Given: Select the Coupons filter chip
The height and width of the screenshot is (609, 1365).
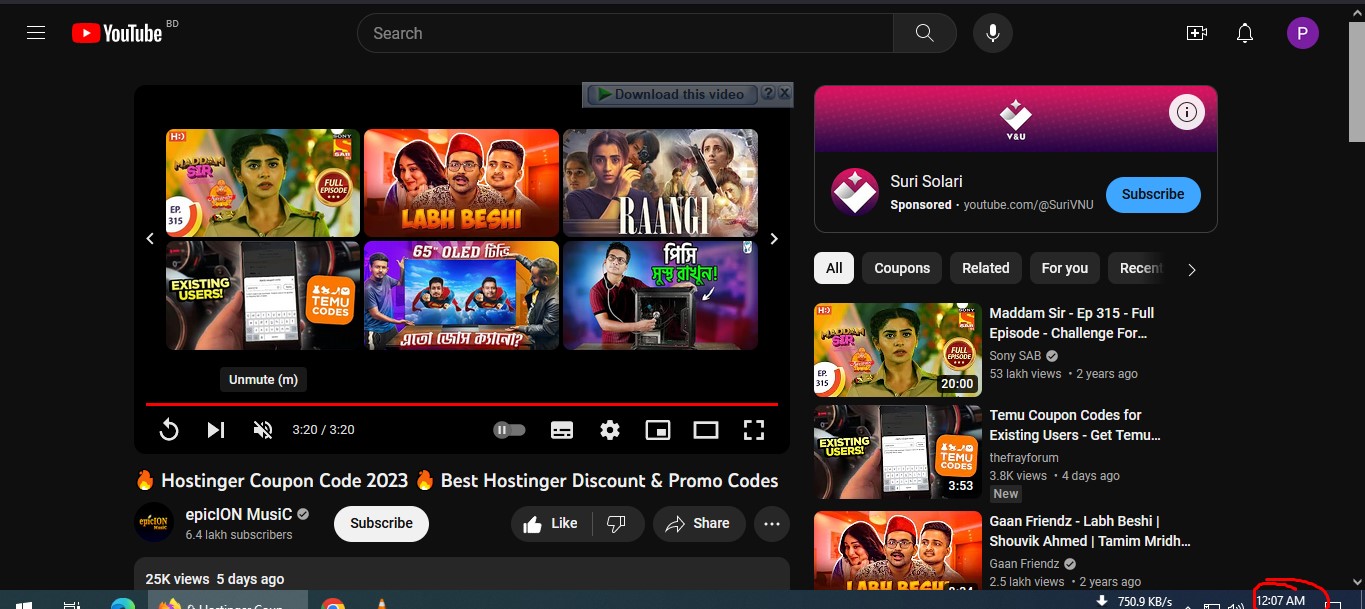Looking at the screenshot, I should click(902, 268).
